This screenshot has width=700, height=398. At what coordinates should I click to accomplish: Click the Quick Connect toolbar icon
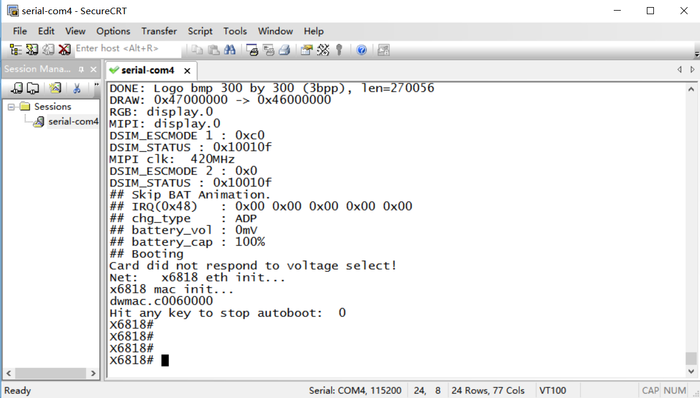pos(32,50)
